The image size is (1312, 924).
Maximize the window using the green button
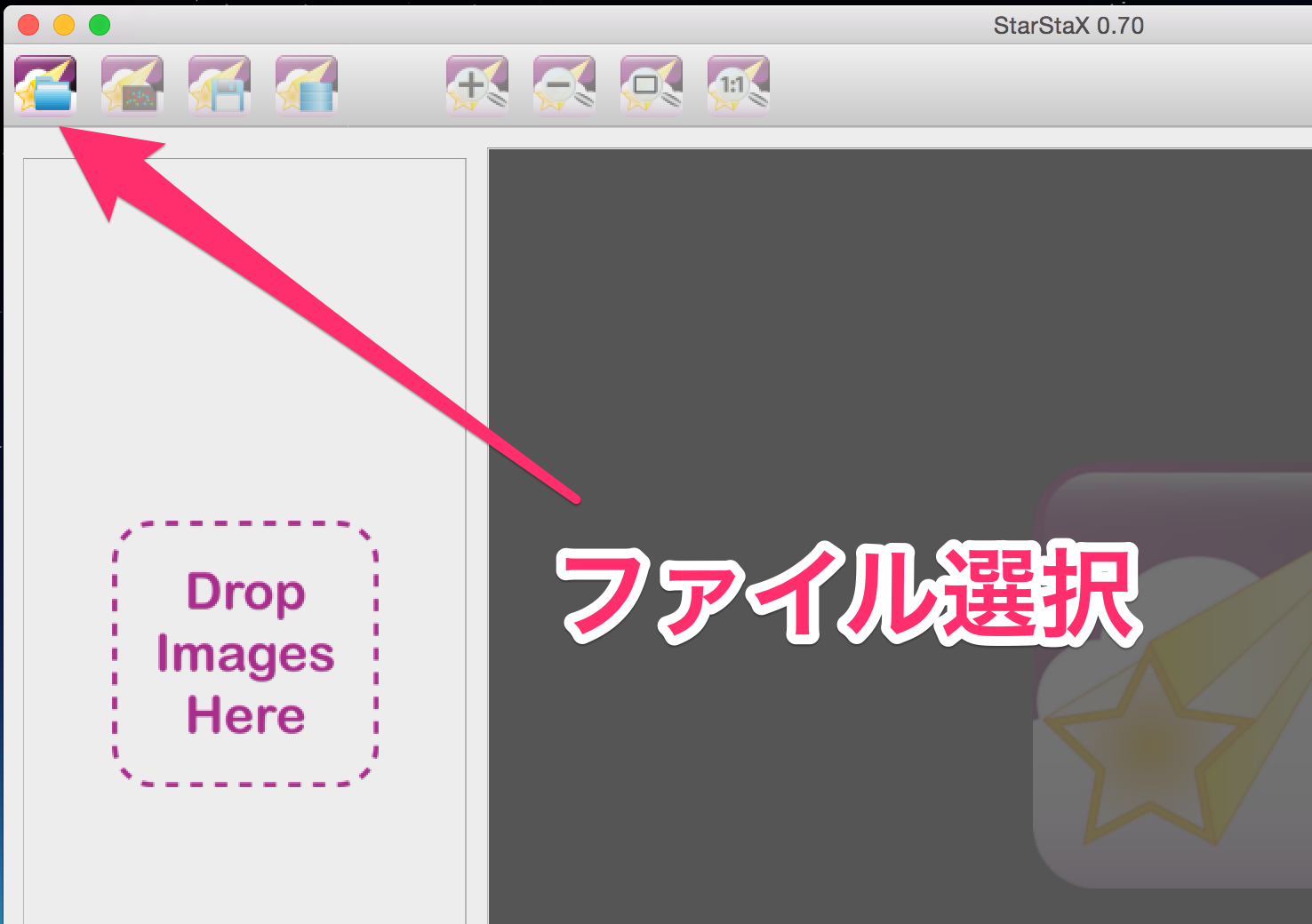point(100,25)
